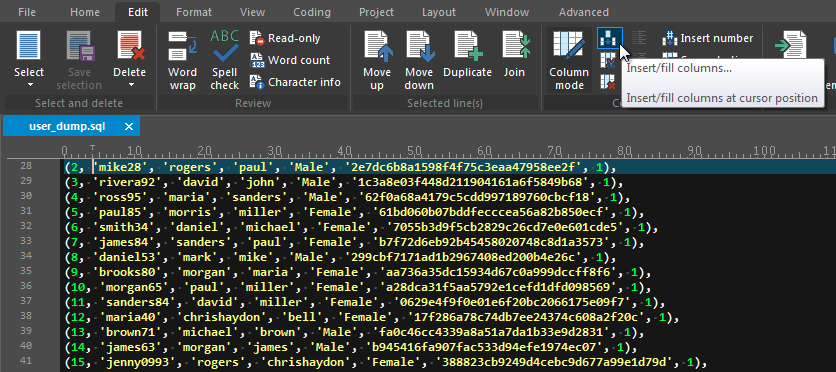The width and height of the screenshot is (836, 372).
Task: Close the user_dump.sql tab
Action: 128,126
